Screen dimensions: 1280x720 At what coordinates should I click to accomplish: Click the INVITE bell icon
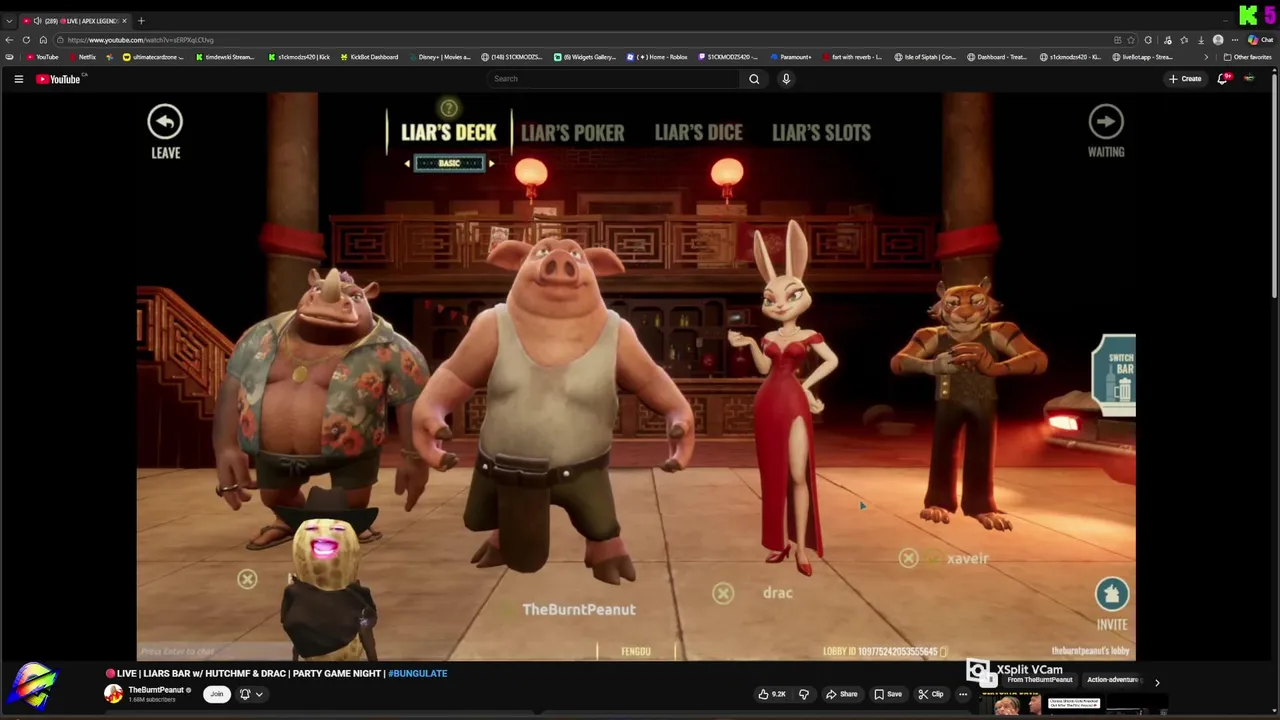click(x=1111, y=594)
